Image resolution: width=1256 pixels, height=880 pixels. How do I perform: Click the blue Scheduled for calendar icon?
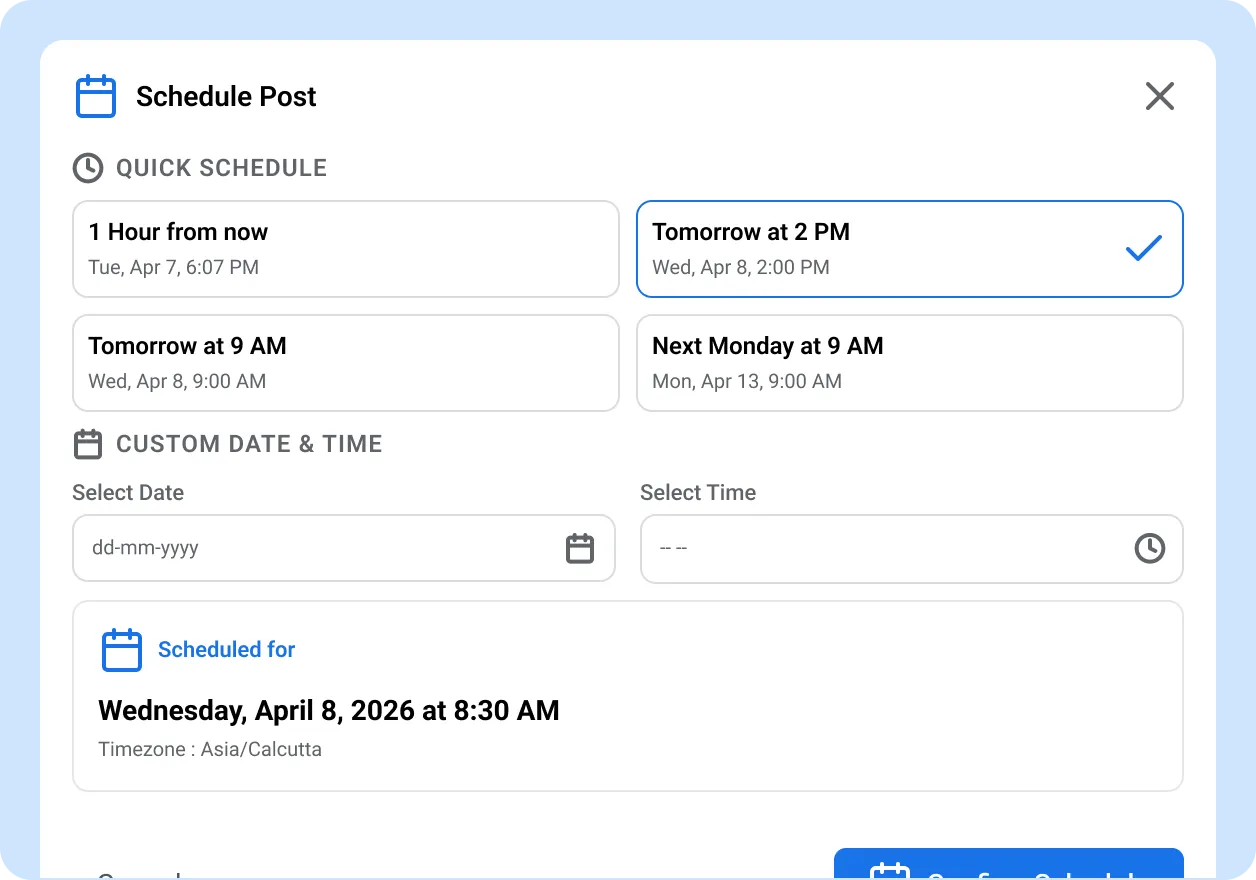pyautogui.click(x=121, y=649)
